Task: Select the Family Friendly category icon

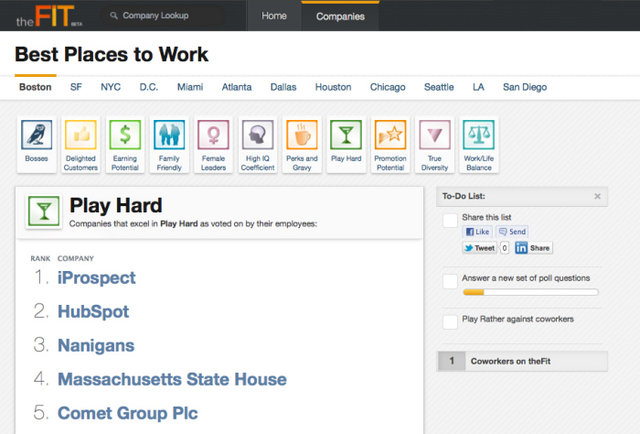Action: pyautogui.click(x=169, y=135)
